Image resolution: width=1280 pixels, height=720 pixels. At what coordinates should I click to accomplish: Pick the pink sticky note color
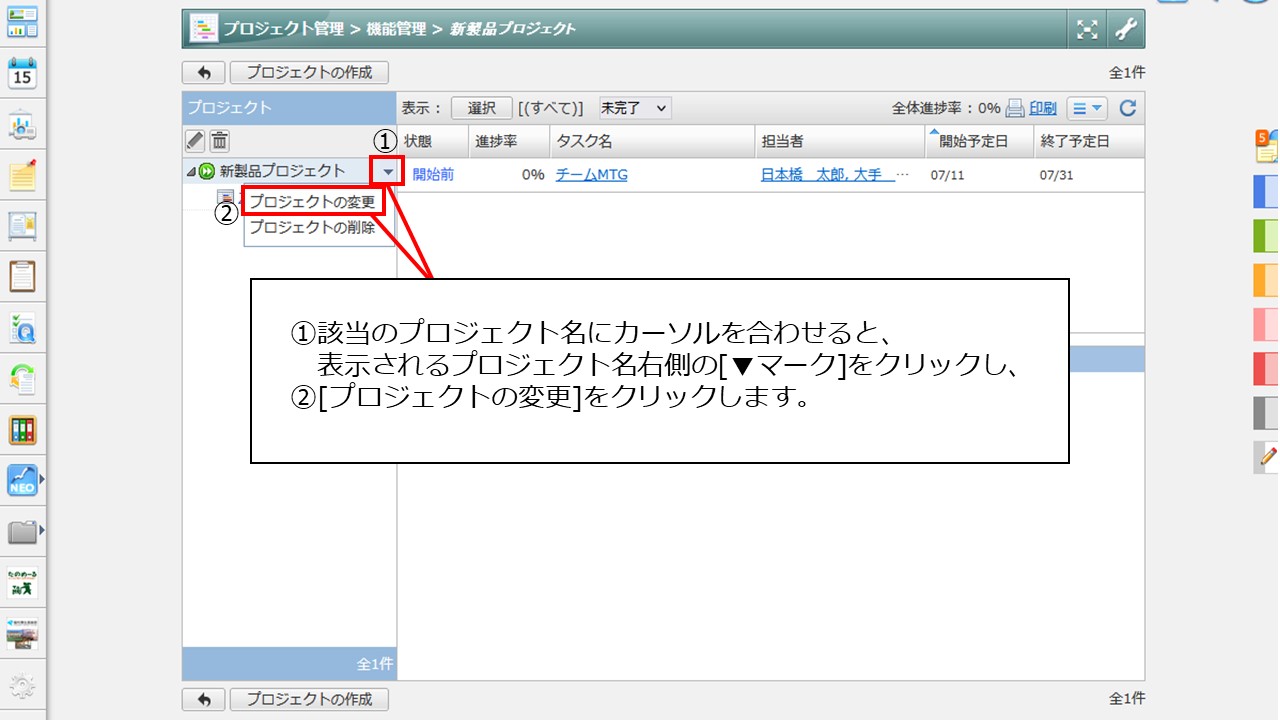(1267, 324)
